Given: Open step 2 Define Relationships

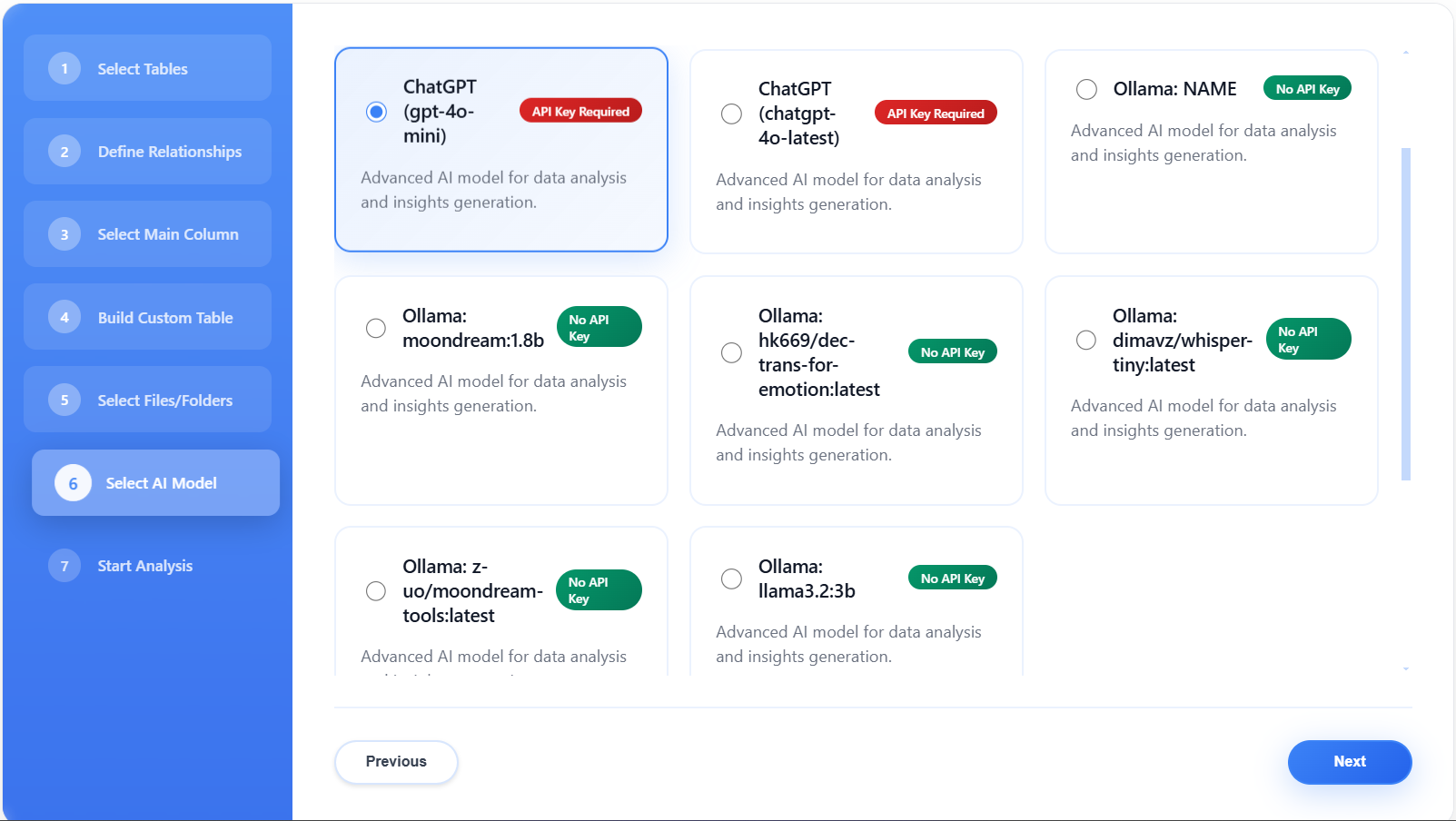Looking at the screenshot, I should pyautogui.click(x=147, y=152).
